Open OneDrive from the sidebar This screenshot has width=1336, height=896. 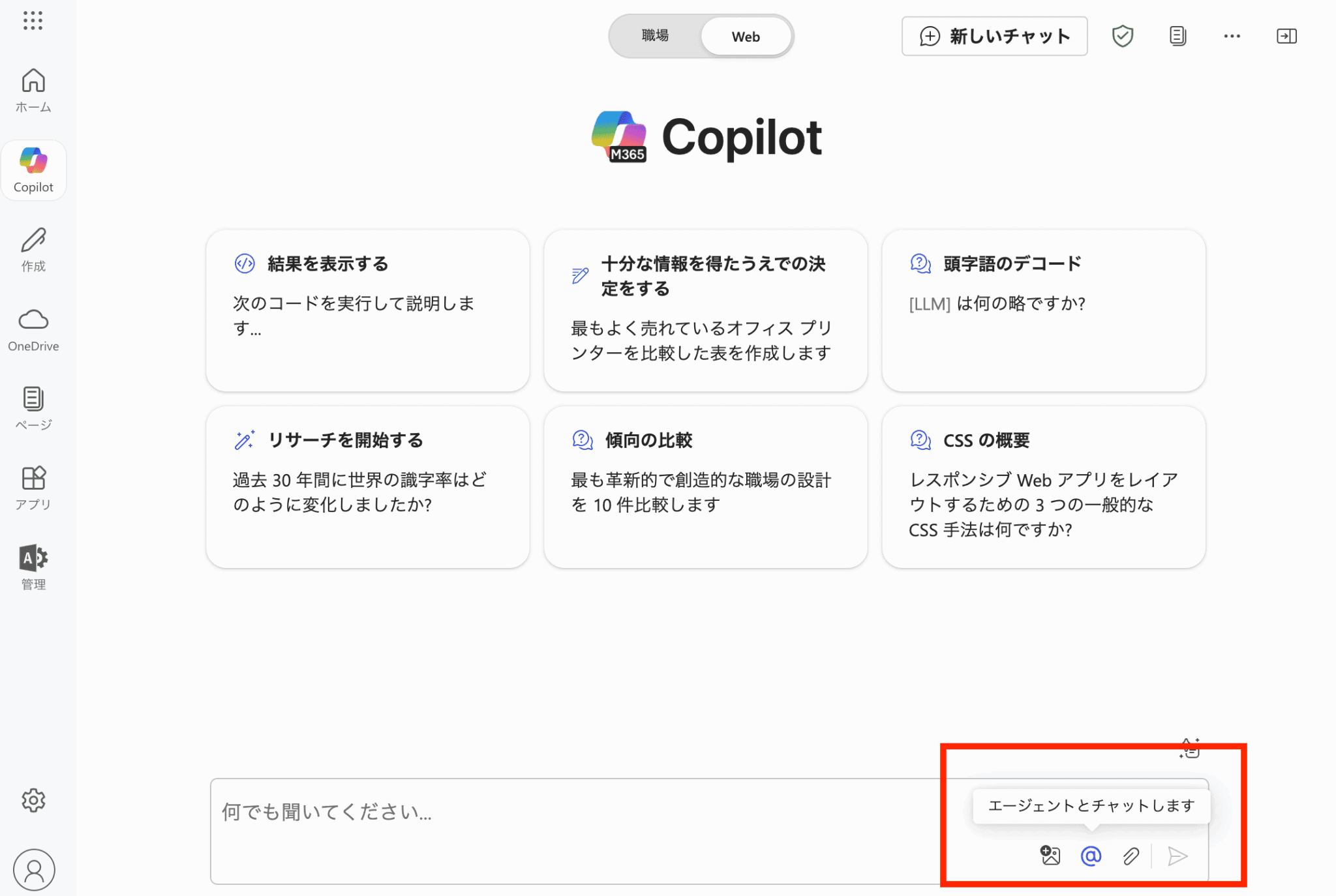(x=33, y=330)
